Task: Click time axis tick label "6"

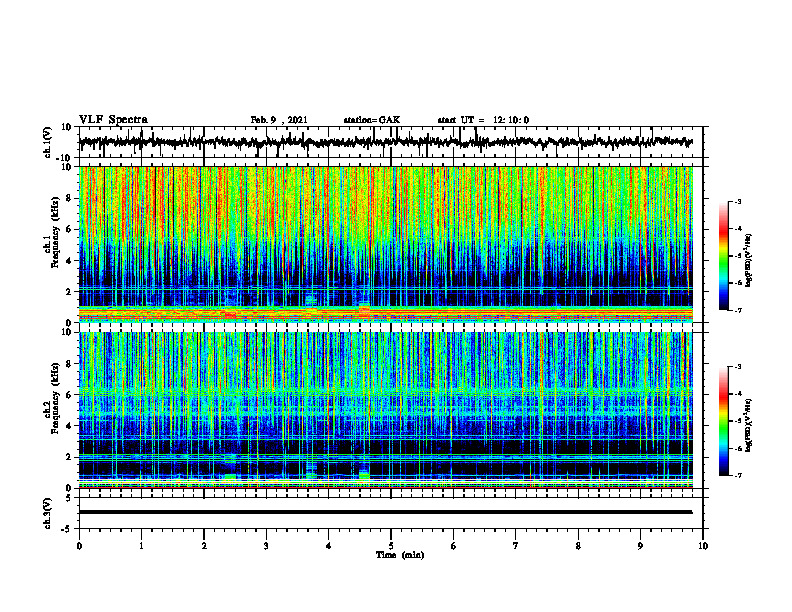Action: click(454, 546)
